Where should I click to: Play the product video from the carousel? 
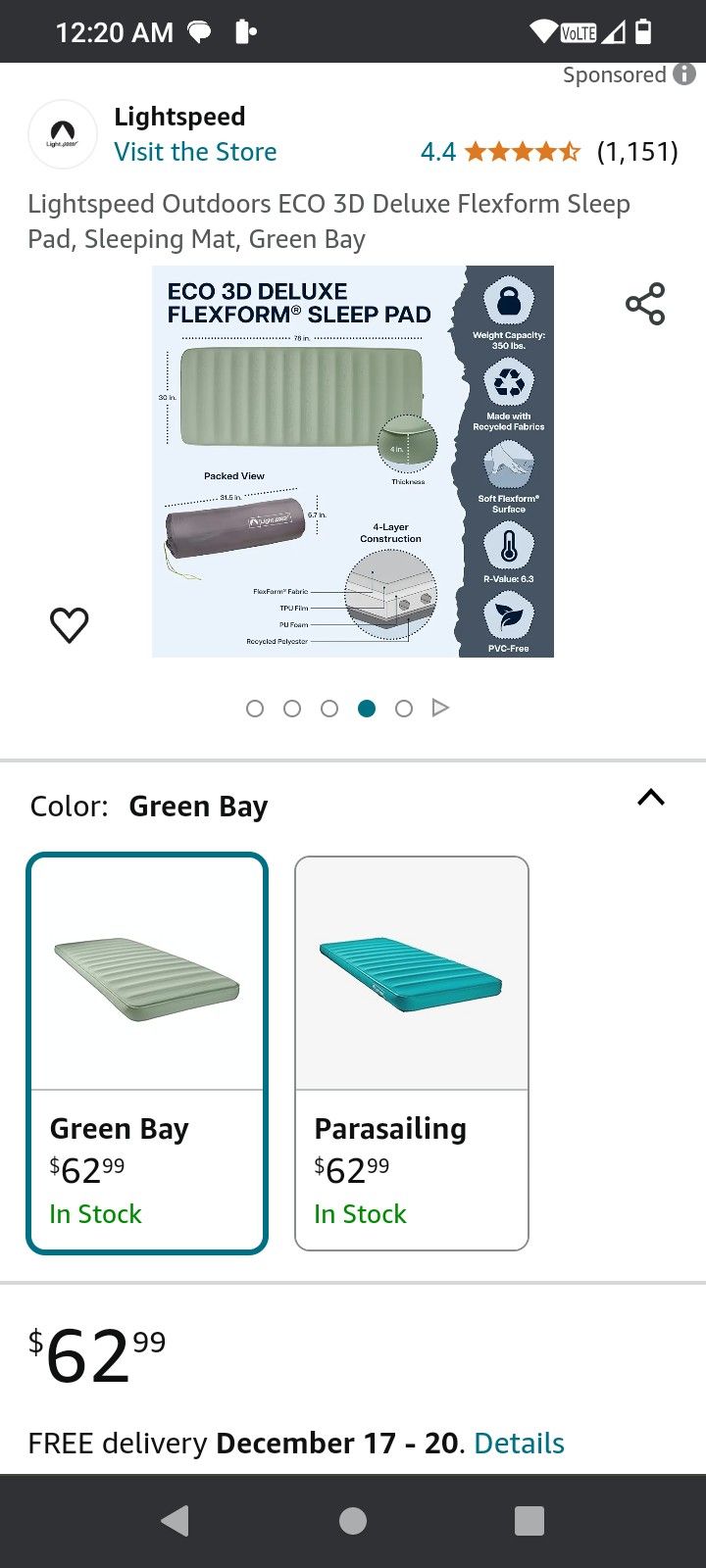[x=440, y=708]
